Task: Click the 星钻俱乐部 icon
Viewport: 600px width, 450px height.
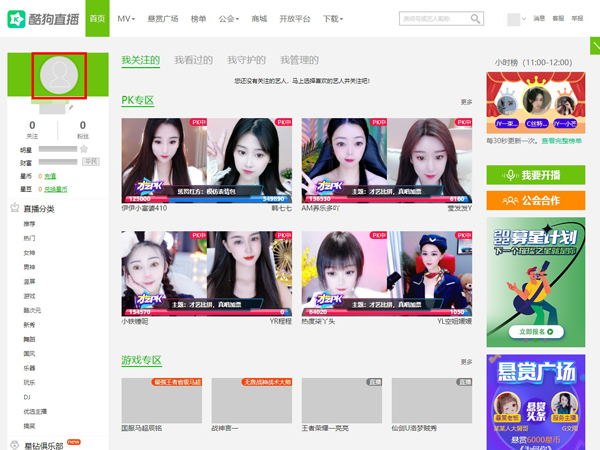Action: coord(15,444)
